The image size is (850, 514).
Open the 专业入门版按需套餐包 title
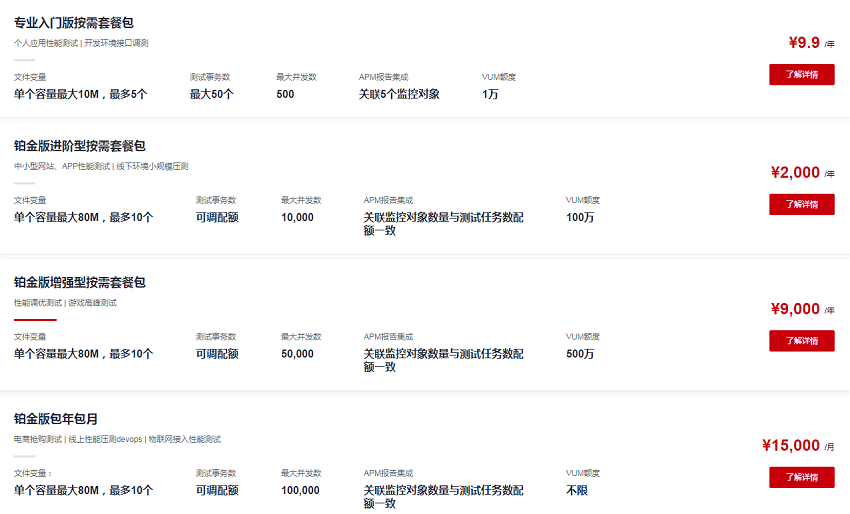(74, 23)
